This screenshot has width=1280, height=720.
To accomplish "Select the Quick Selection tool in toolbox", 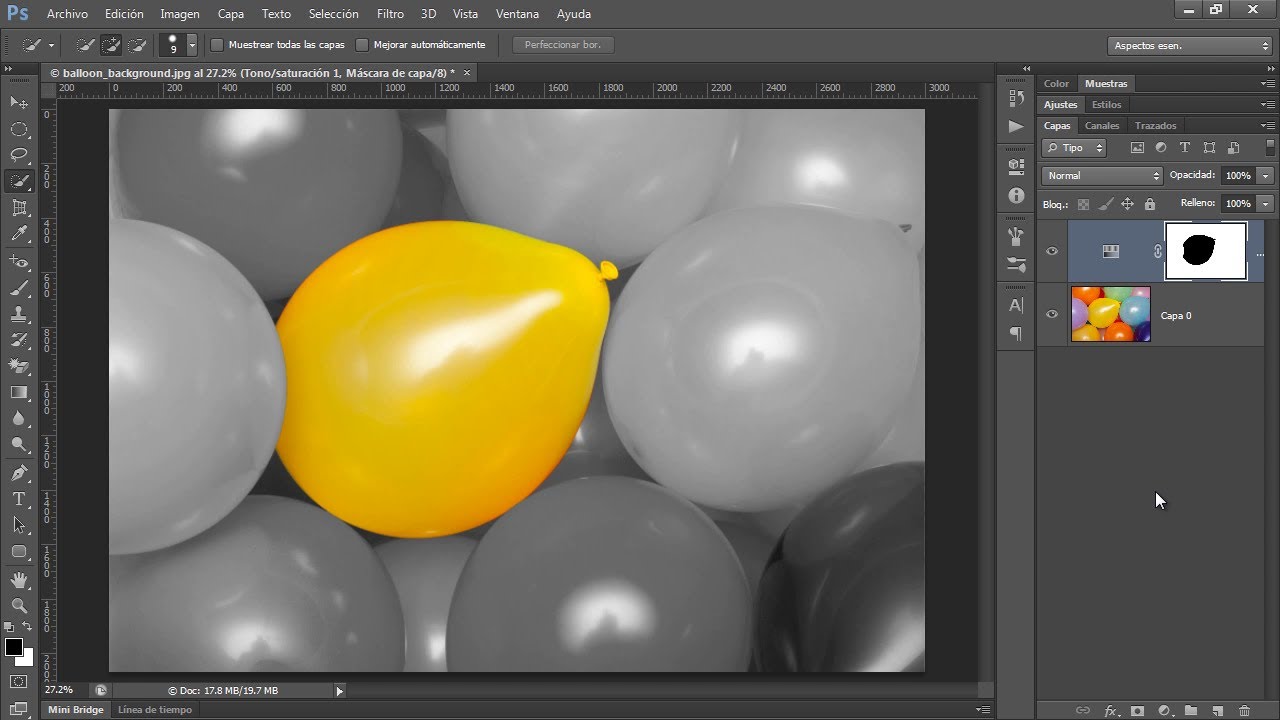I will click(x=19, y=181).
